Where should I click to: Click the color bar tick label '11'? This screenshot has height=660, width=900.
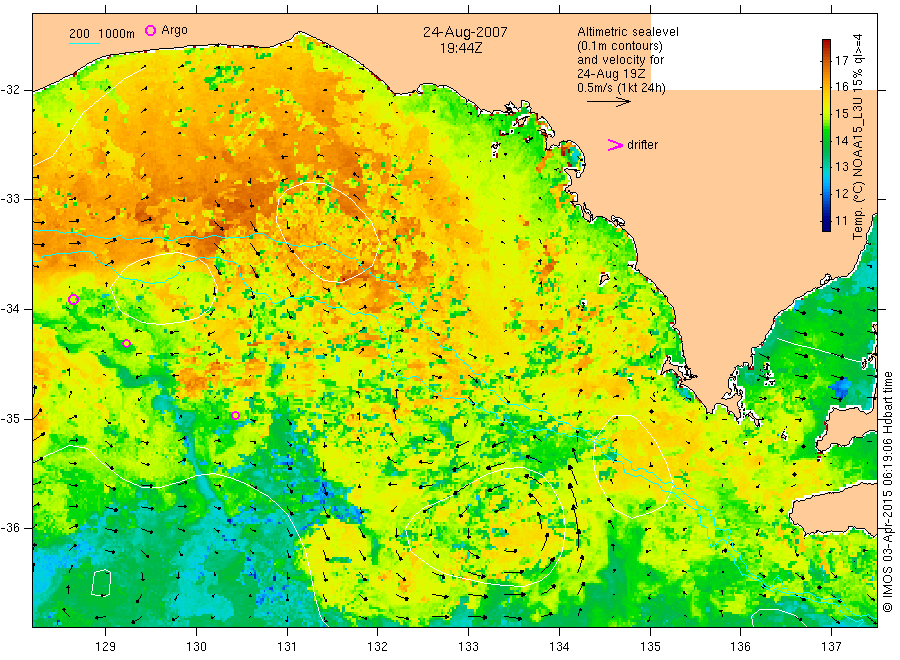click(x=841, y=220)
